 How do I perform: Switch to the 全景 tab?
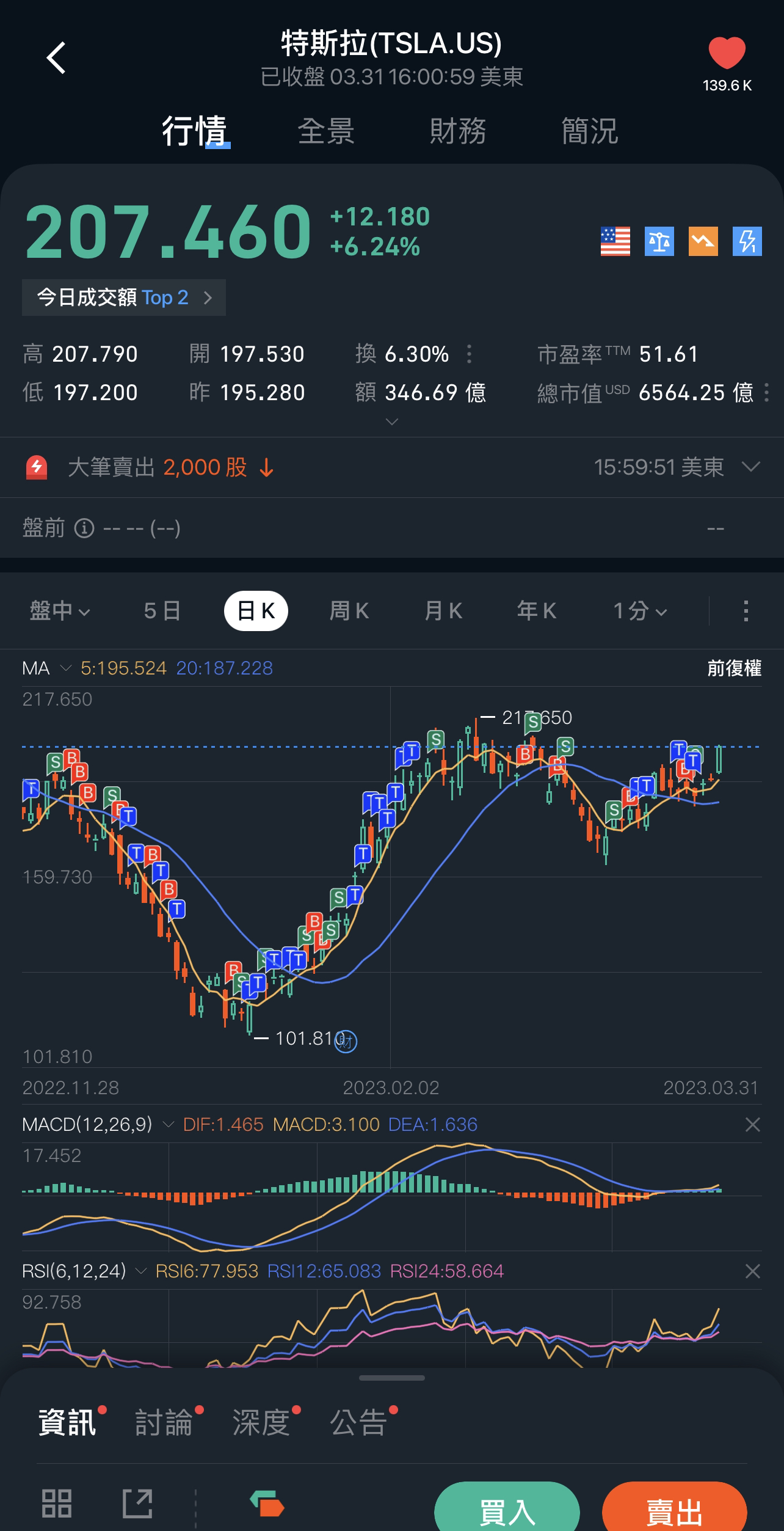[x=326, y=131]
